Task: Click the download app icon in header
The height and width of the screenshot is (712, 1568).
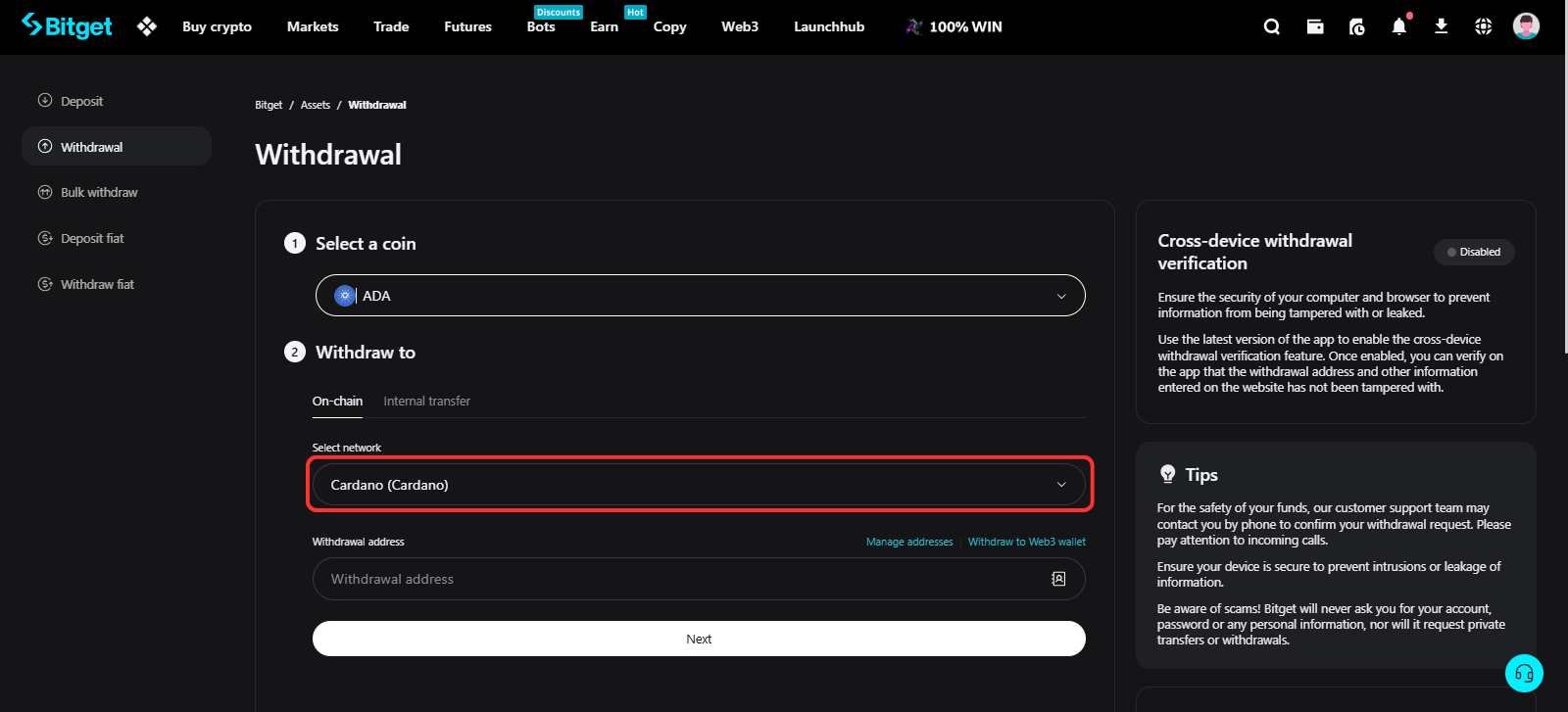Action: tap(1441, 26)
